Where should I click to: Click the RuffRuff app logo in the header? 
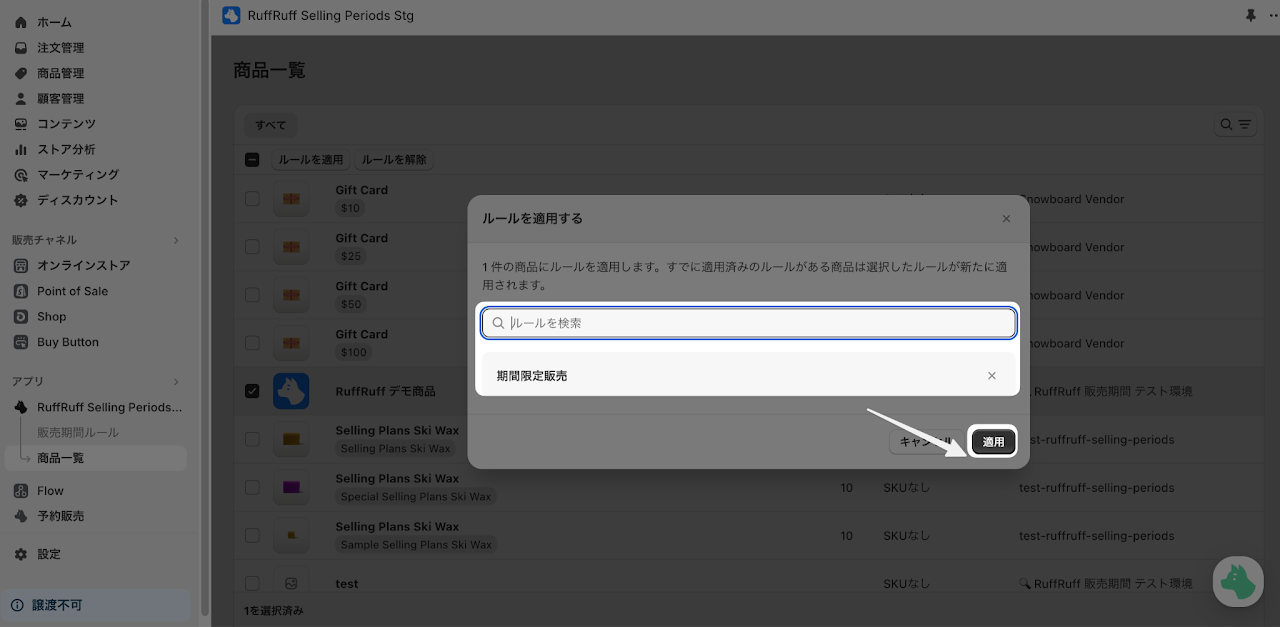(x=231, y=16)
